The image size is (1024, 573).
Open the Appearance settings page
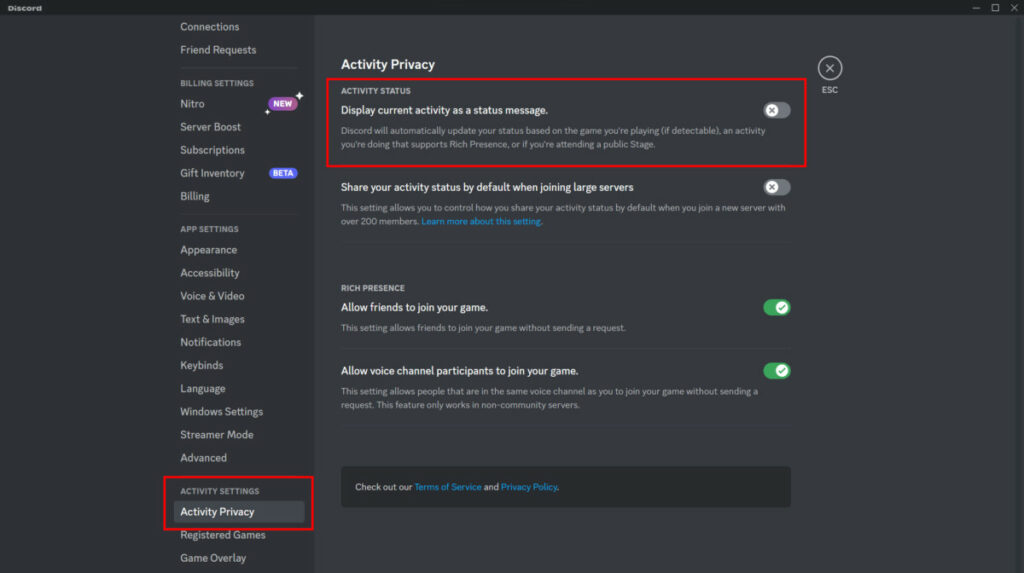[208, 250]
